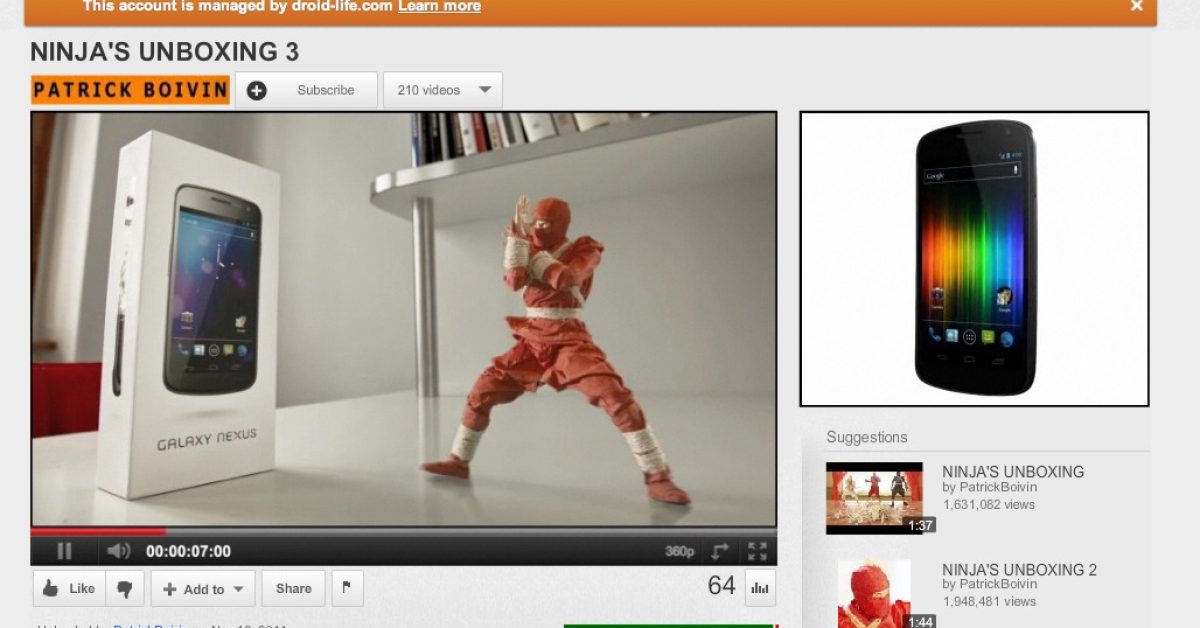Screen dimensions: 1200x628
Task: Click the expand player size icon
Action: [x=719, y=552]
